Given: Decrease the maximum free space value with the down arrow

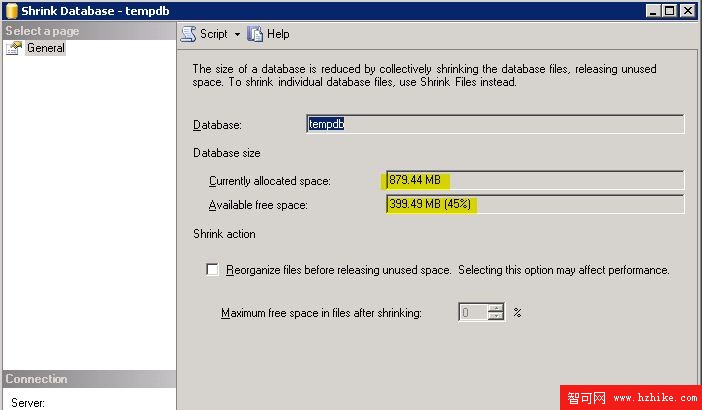Looking at the screenshot, I should 496,316.
